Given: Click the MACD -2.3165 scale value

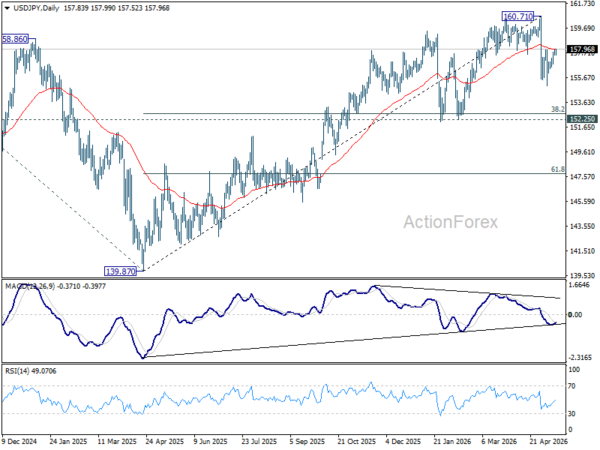Looking at the screenshot, I should tap(580, 357).
